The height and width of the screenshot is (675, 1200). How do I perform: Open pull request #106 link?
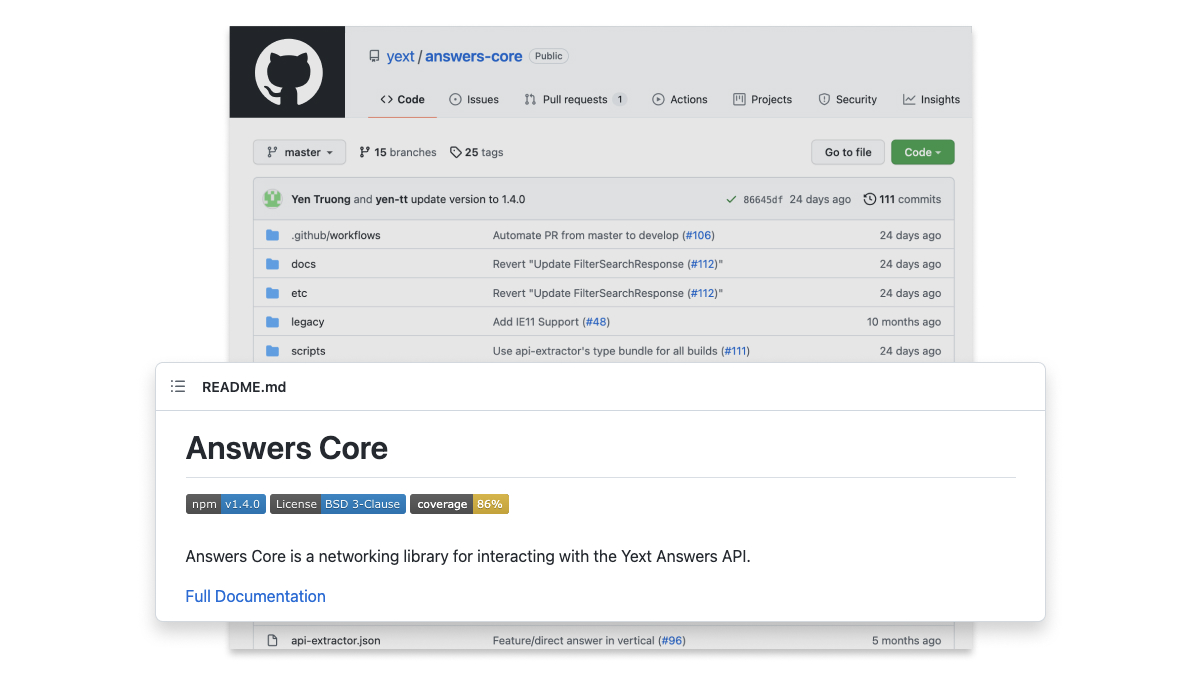click(x=698, y=235)
